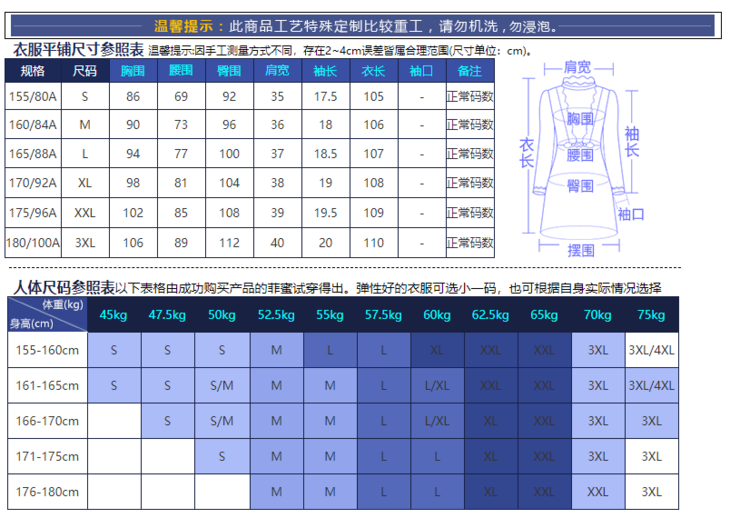The image size is (730, 518).
Task: Select the 胸围 column header in size table
Action: (x=133, y=71)
